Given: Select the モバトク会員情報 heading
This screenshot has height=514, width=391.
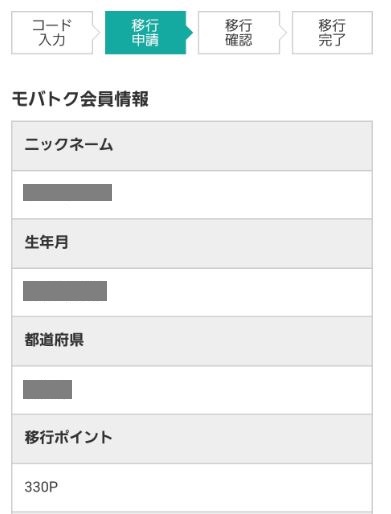Looking at the screenshot, I should 80,99.
